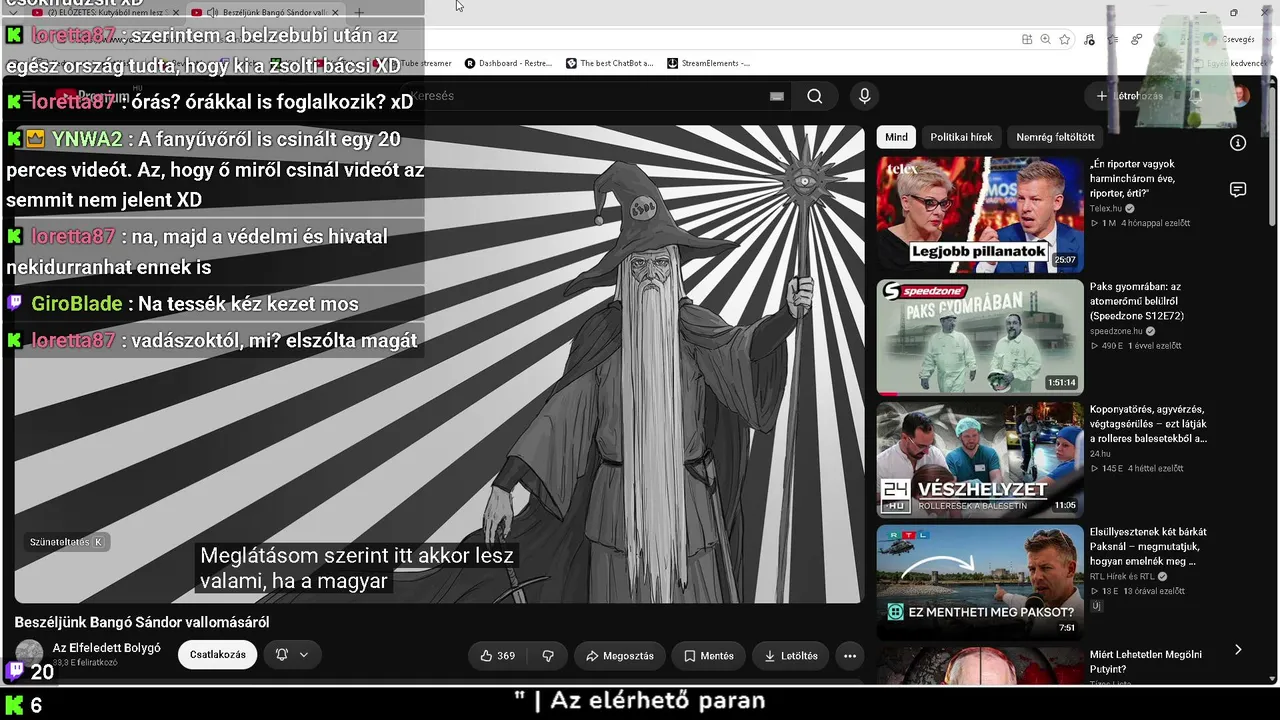The height and width of the screenshot is (720, 1280).
Task: Open the browser extension link icon
Action: [1137, 39]
